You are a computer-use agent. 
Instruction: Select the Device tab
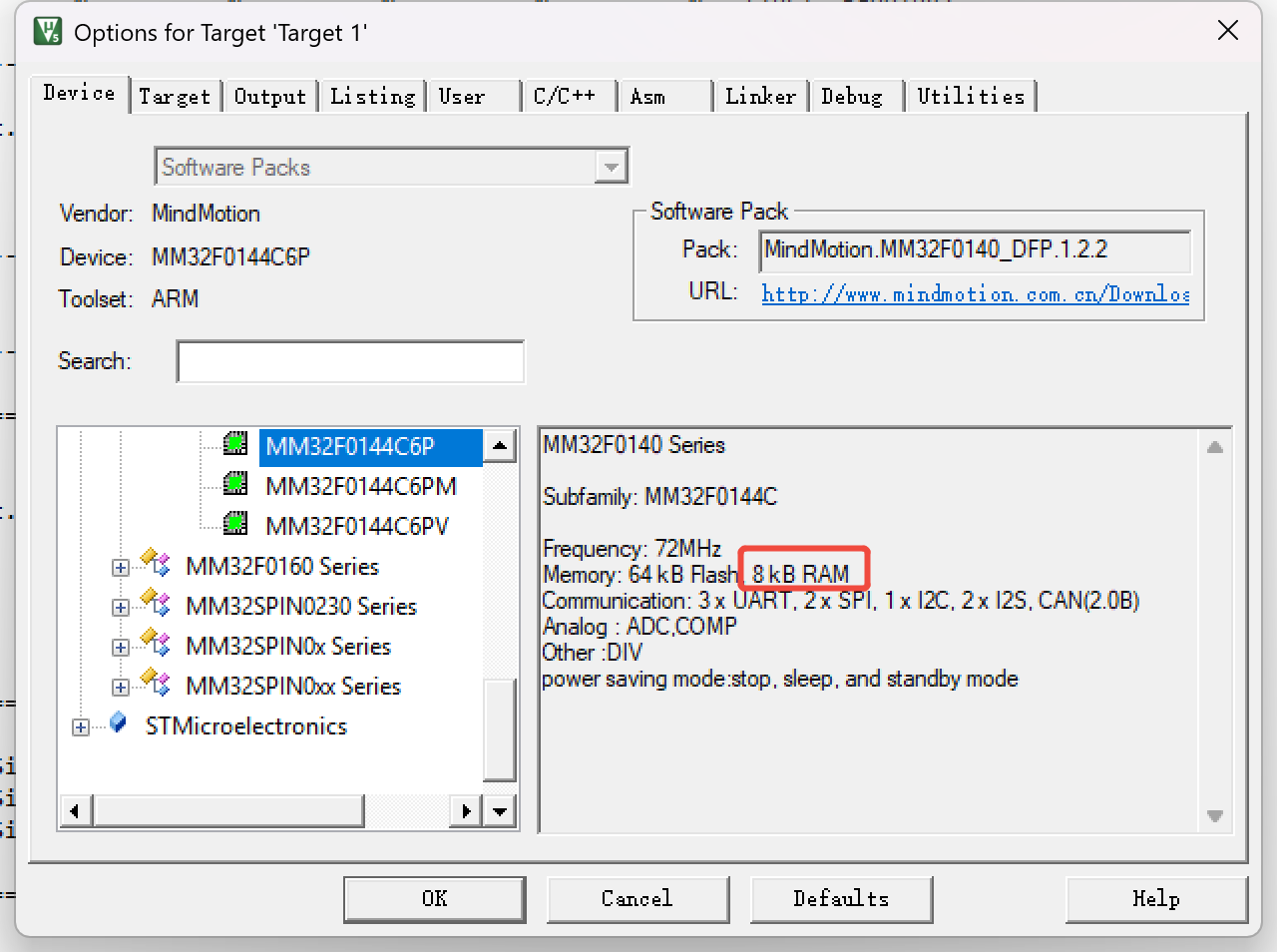click(80, 94)
